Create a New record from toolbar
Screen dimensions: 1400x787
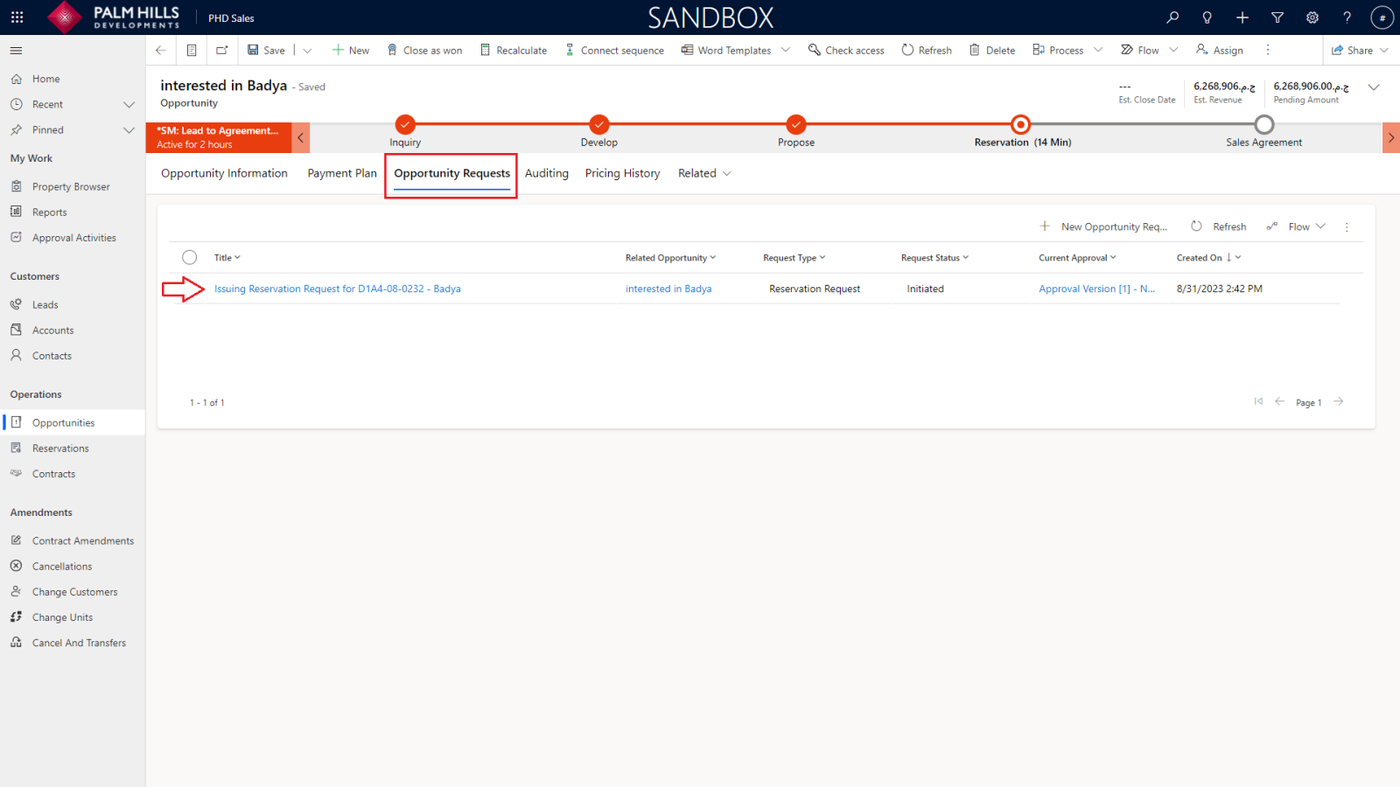[351, 50]
